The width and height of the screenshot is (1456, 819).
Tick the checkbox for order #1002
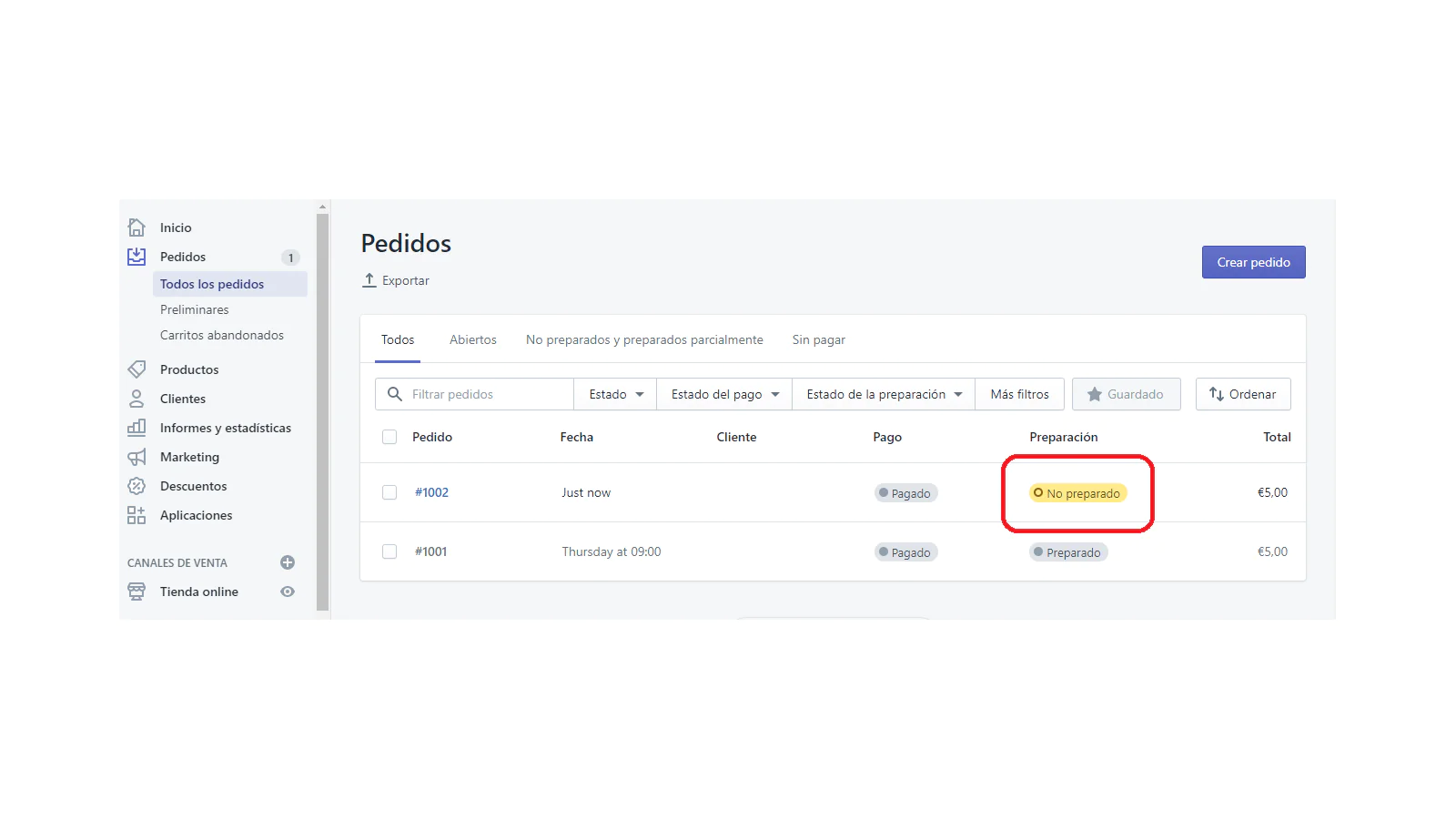(389, 492)
